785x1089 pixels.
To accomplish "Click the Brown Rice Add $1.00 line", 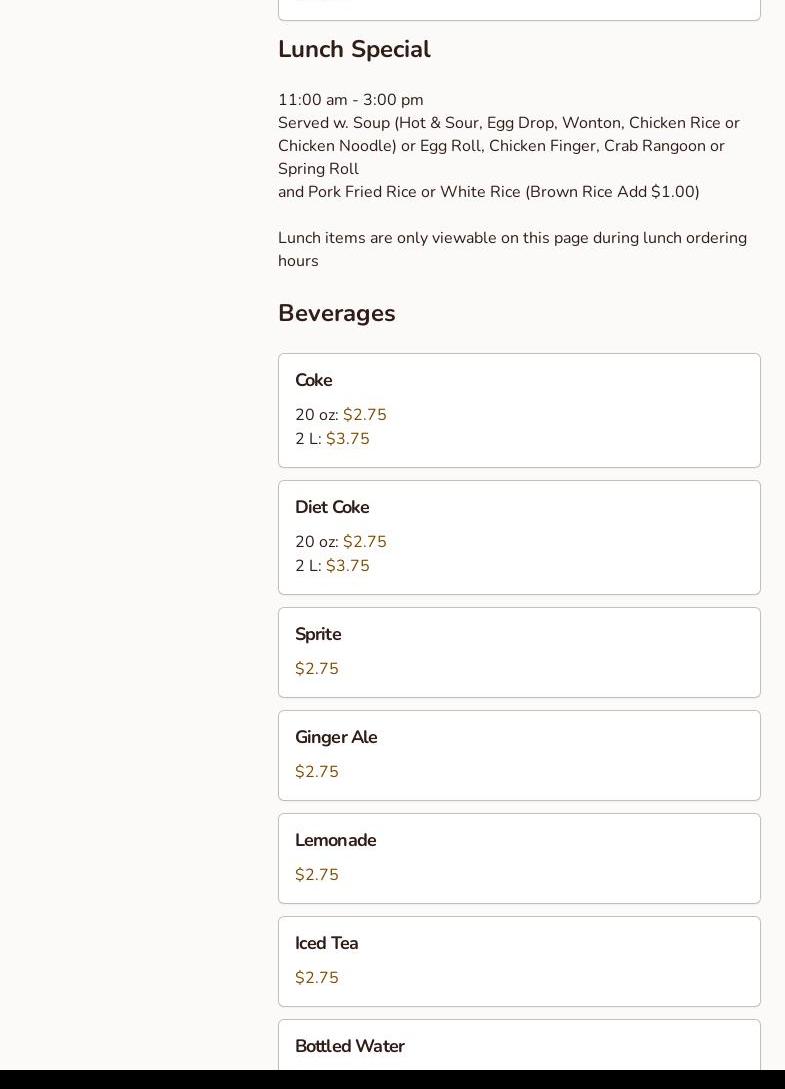I will (489, 192).
